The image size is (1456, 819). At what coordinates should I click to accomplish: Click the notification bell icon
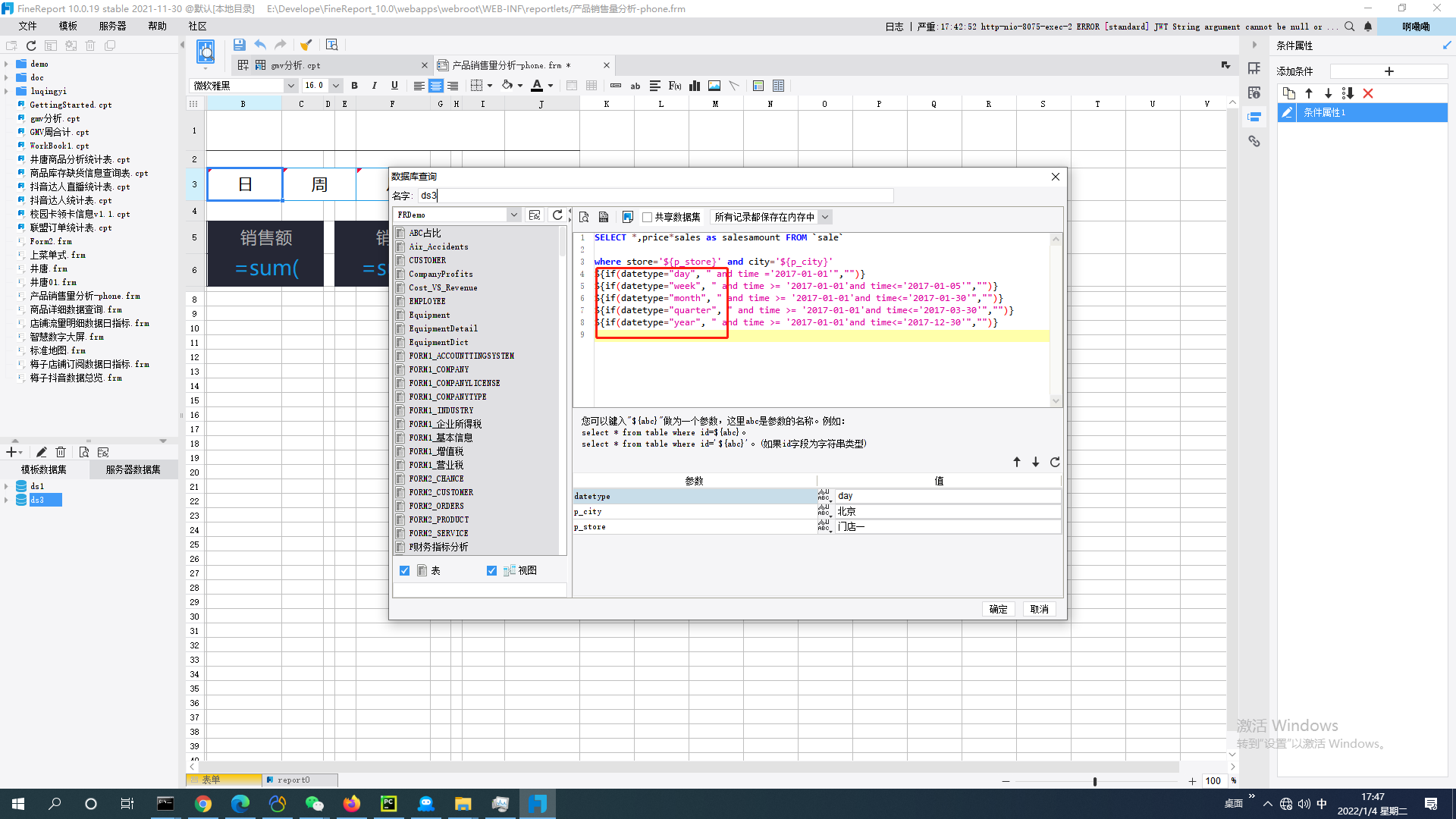pos(1368,27)
